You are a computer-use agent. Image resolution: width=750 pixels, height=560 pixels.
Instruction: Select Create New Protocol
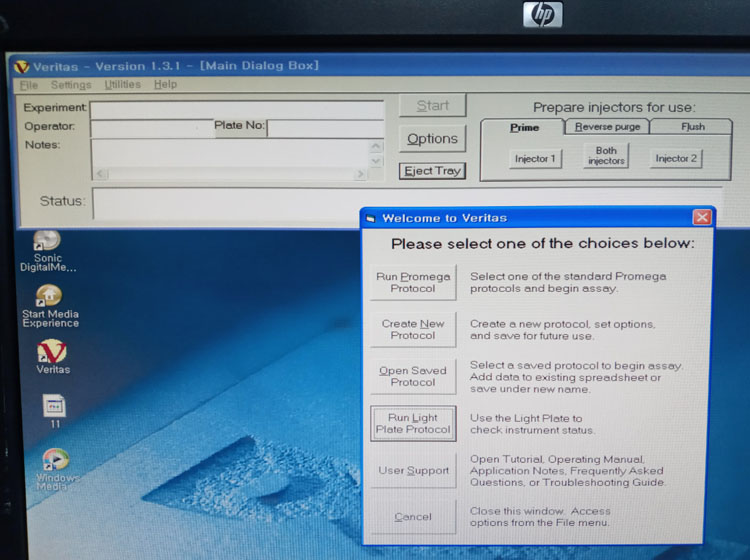(x=413, y=330)
